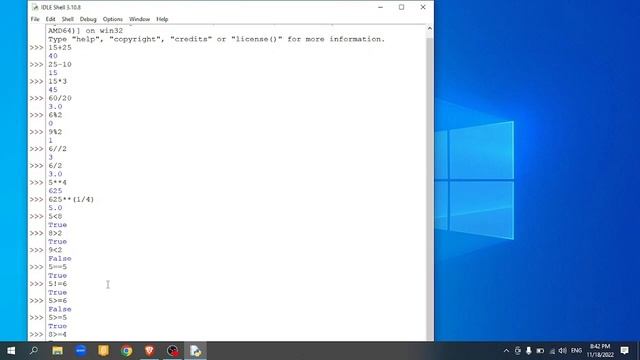Open the Debug menu

coord(88,19)
